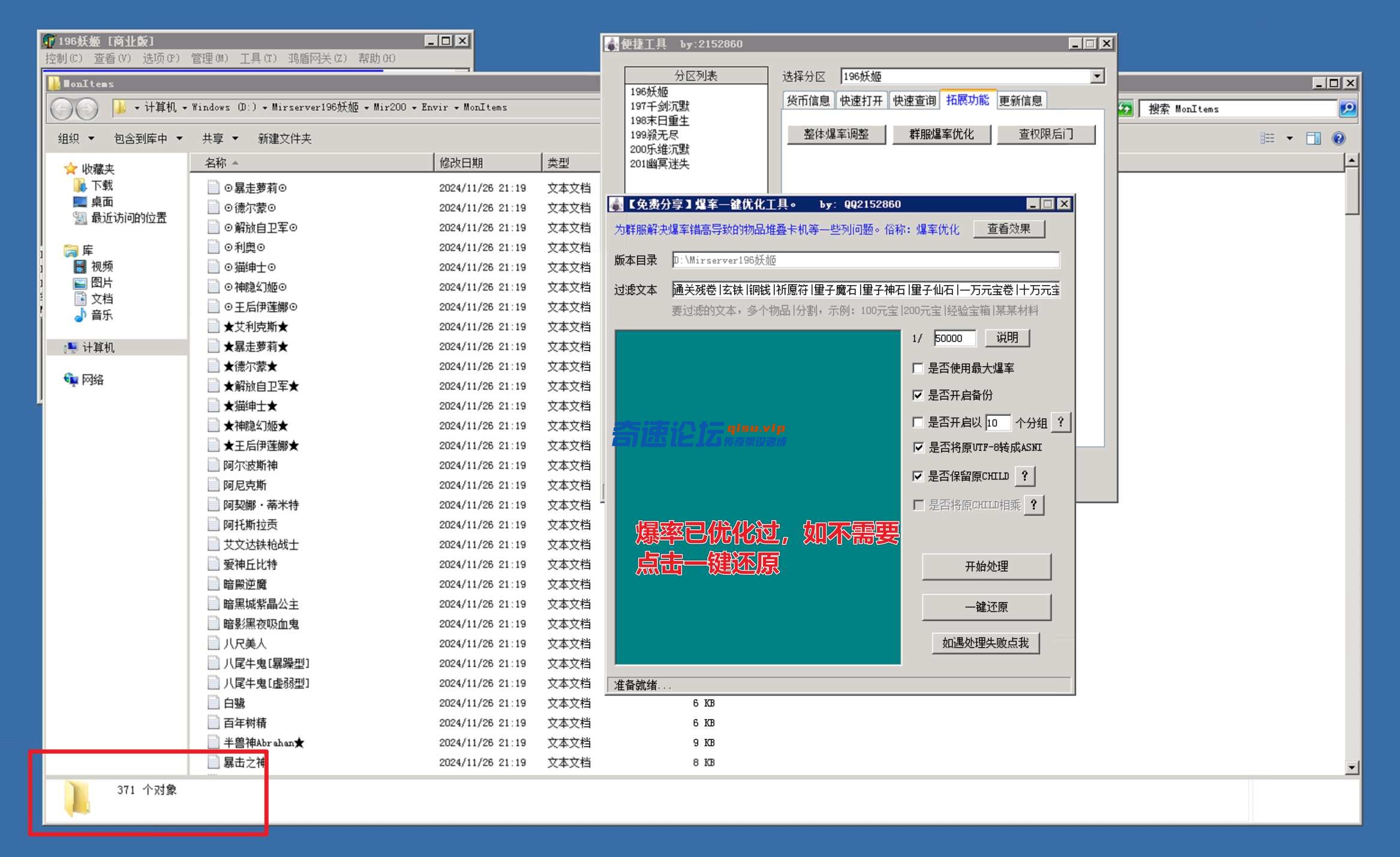Enable the 是否开启以 grouping checkbox
The image size is (1400, 857).
click(x=918, y=422)
